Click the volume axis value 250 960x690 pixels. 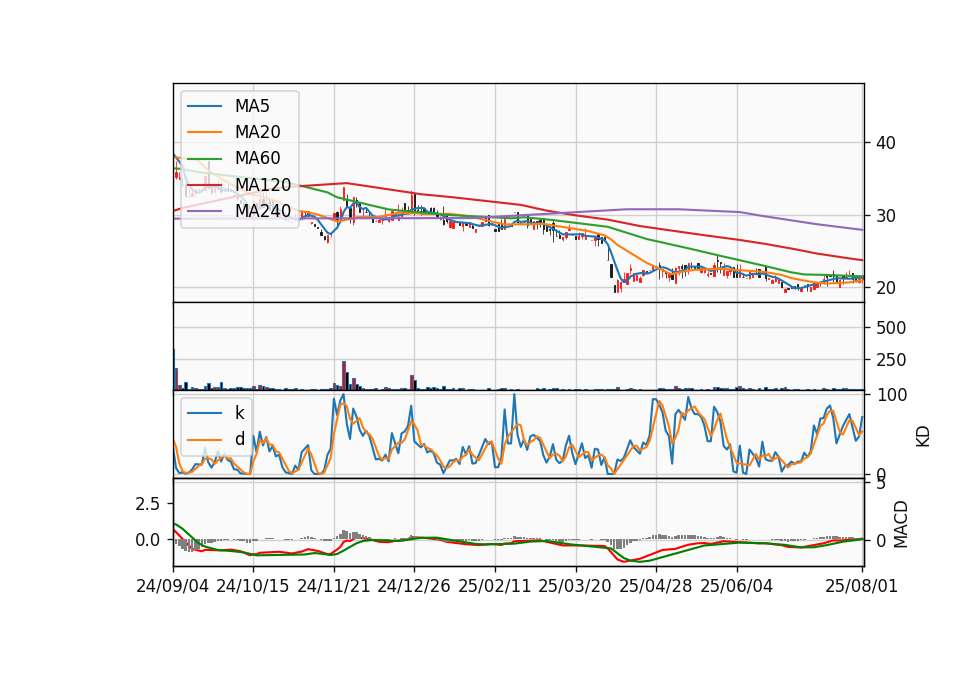891,360
